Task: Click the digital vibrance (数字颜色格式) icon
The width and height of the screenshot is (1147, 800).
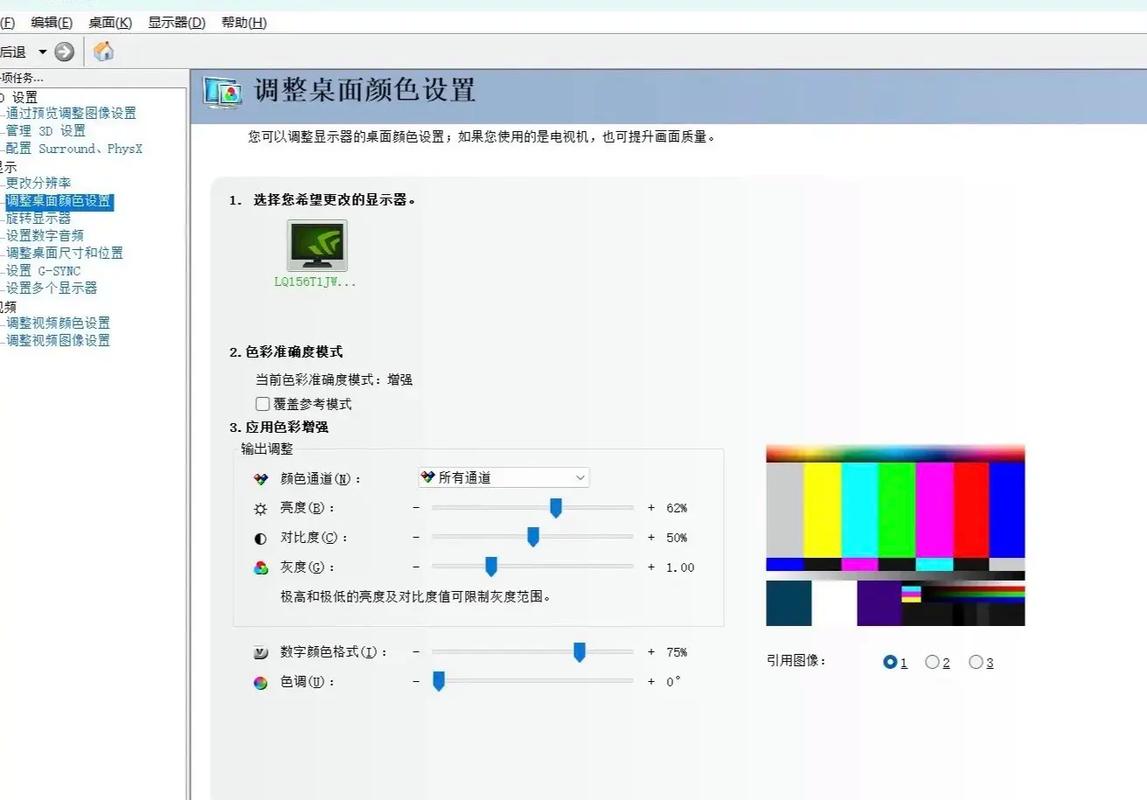Action: click(258, 652)
